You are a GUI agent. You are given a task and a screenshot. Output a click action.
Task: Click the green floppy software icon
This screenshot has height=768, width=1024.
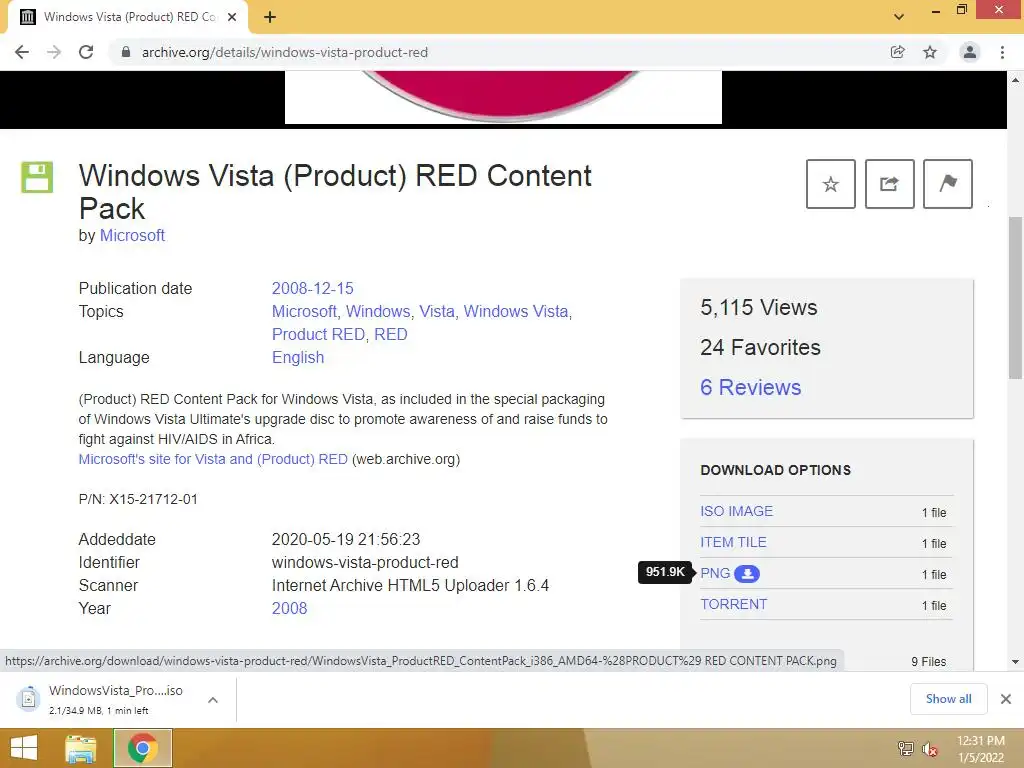pos(37,178)
